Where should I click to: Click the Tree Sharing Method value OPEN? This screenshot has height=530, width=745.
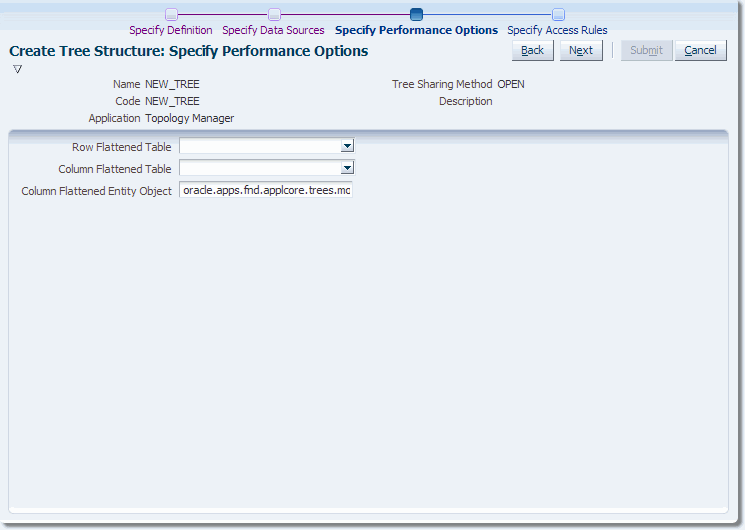click(x=511, y=84)
